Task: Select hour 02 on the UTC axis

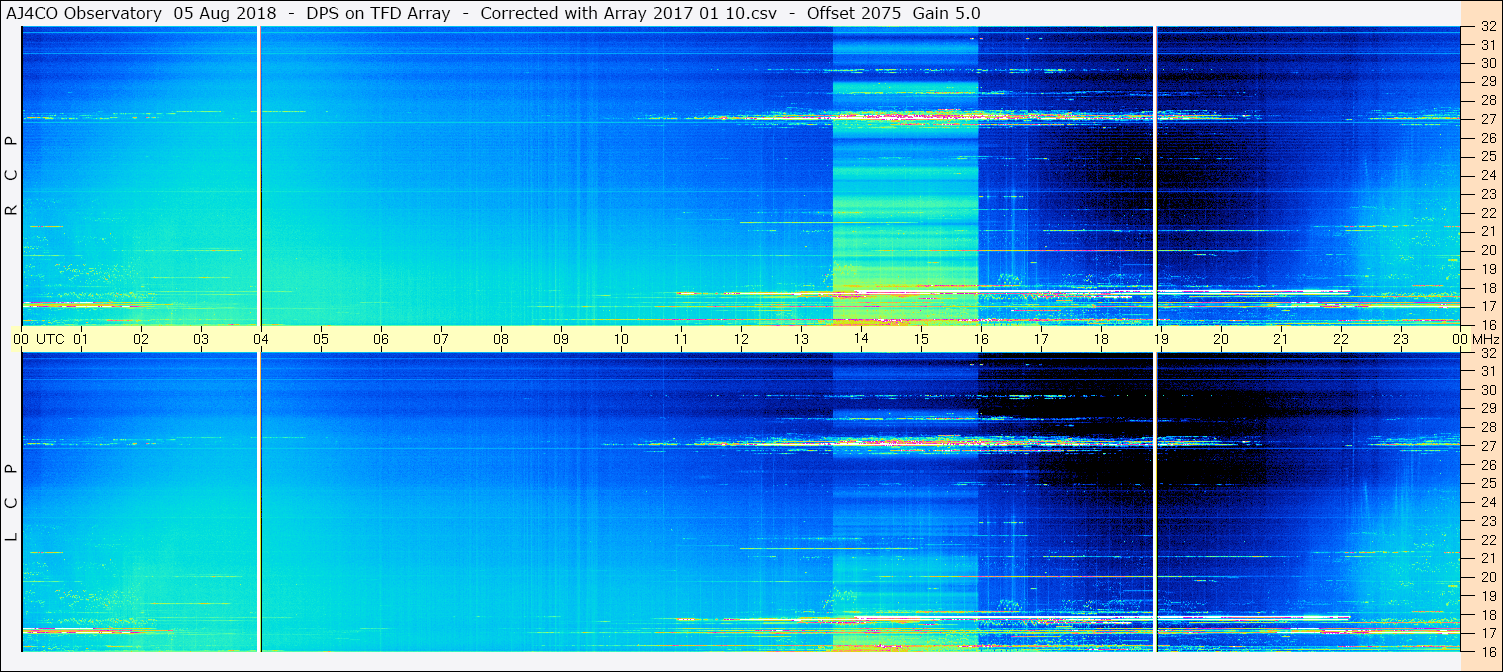Action: [141, 339]
